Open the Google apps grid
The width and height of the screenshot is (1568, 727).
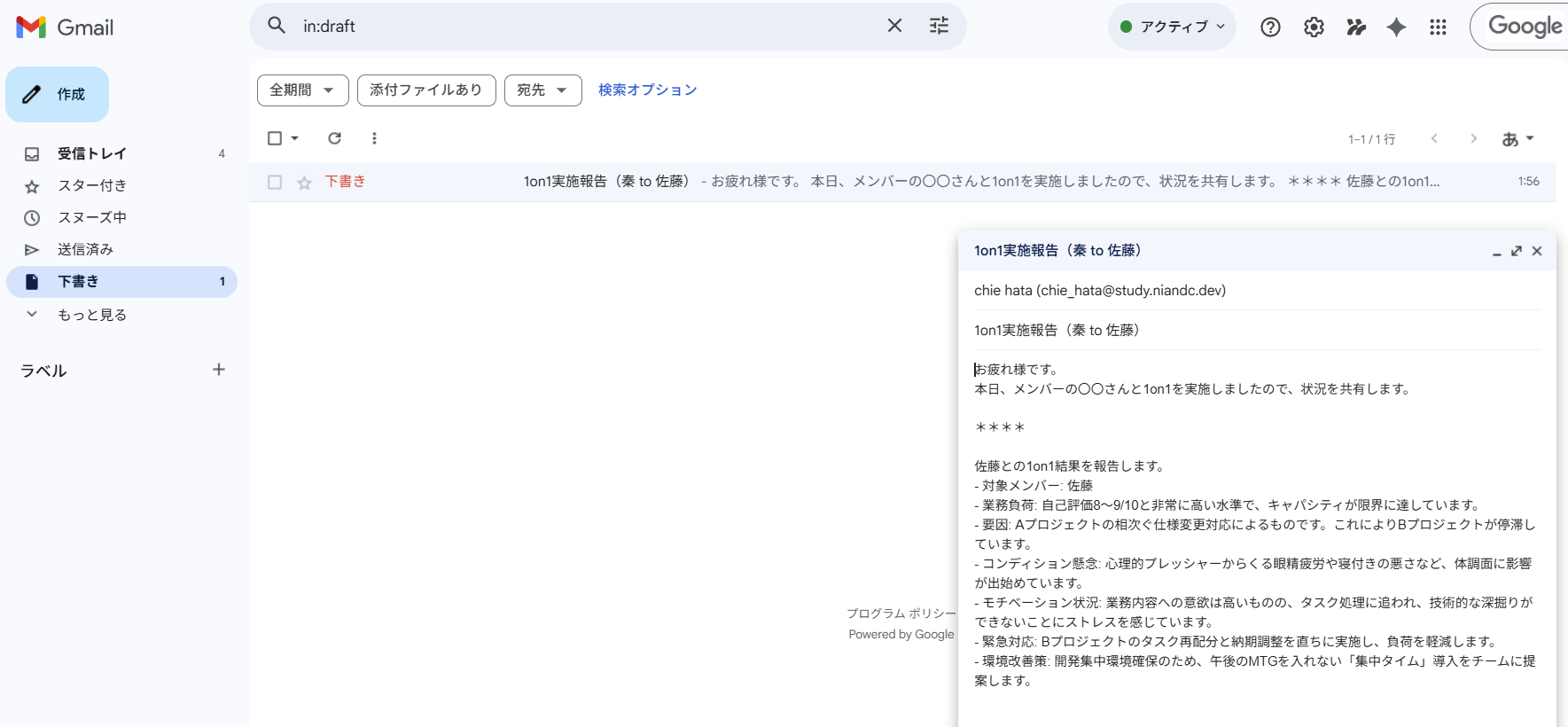(x=1438, y=27)
